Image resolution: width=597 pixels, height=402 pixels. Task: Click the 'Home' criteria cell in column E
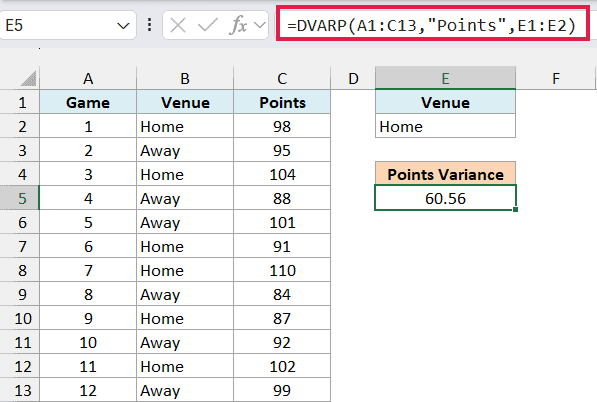pos(445,126)
